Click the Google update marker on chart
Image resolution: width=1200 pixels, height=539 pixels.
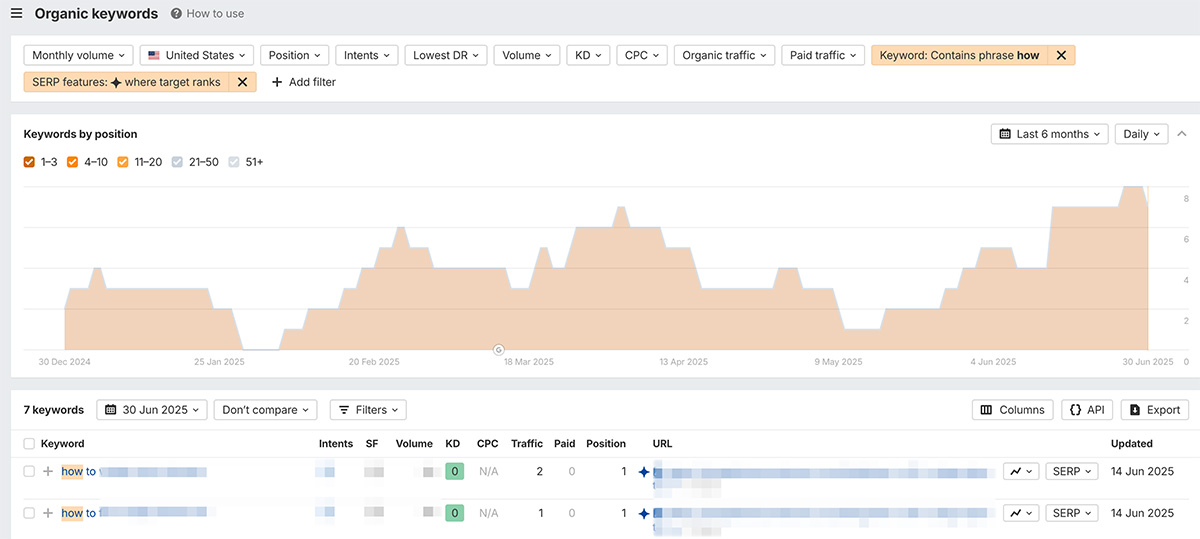pyautogui.click(x=498, y=349)
